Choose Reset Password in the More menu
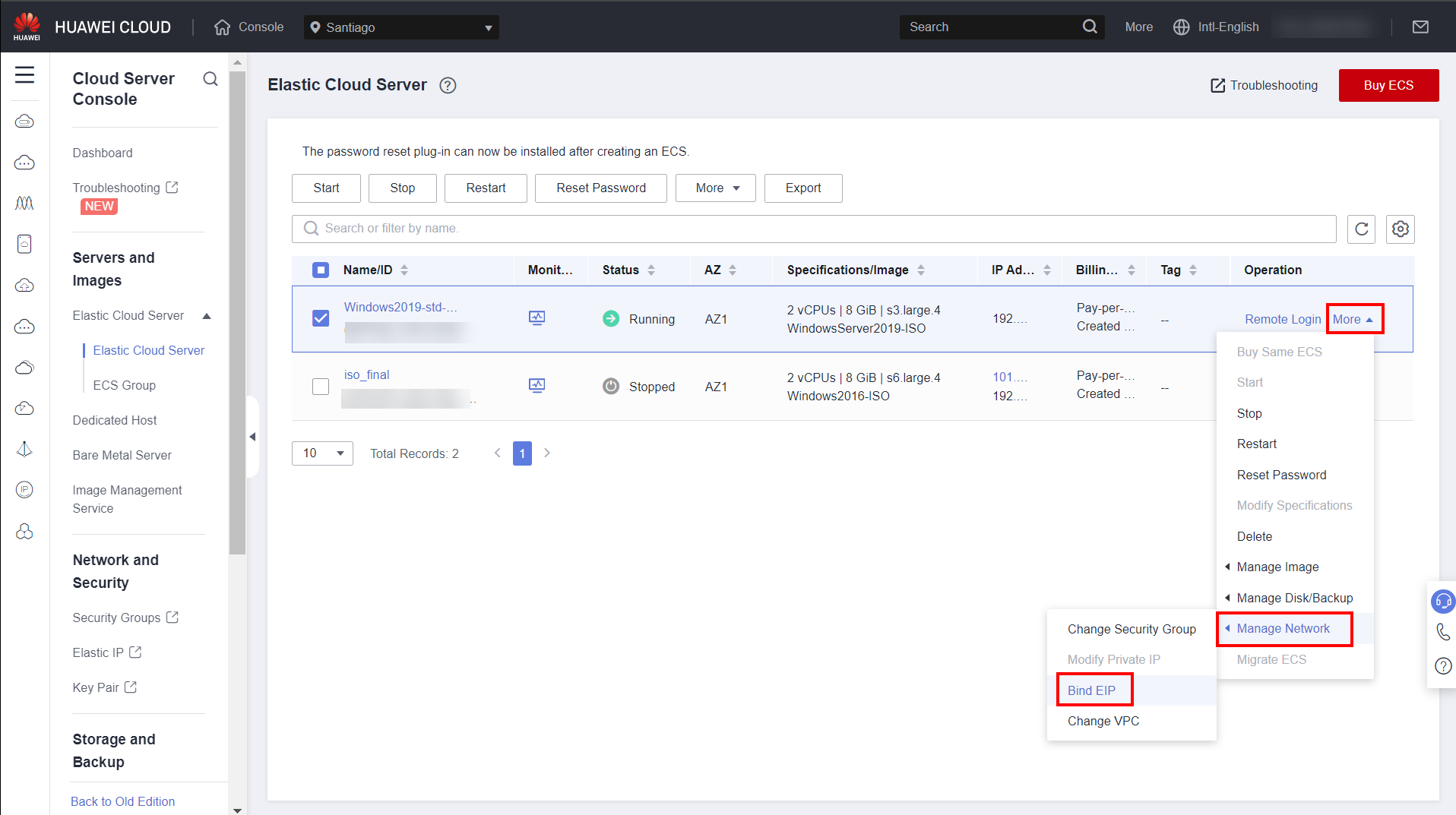 [x=1281, y=475]
